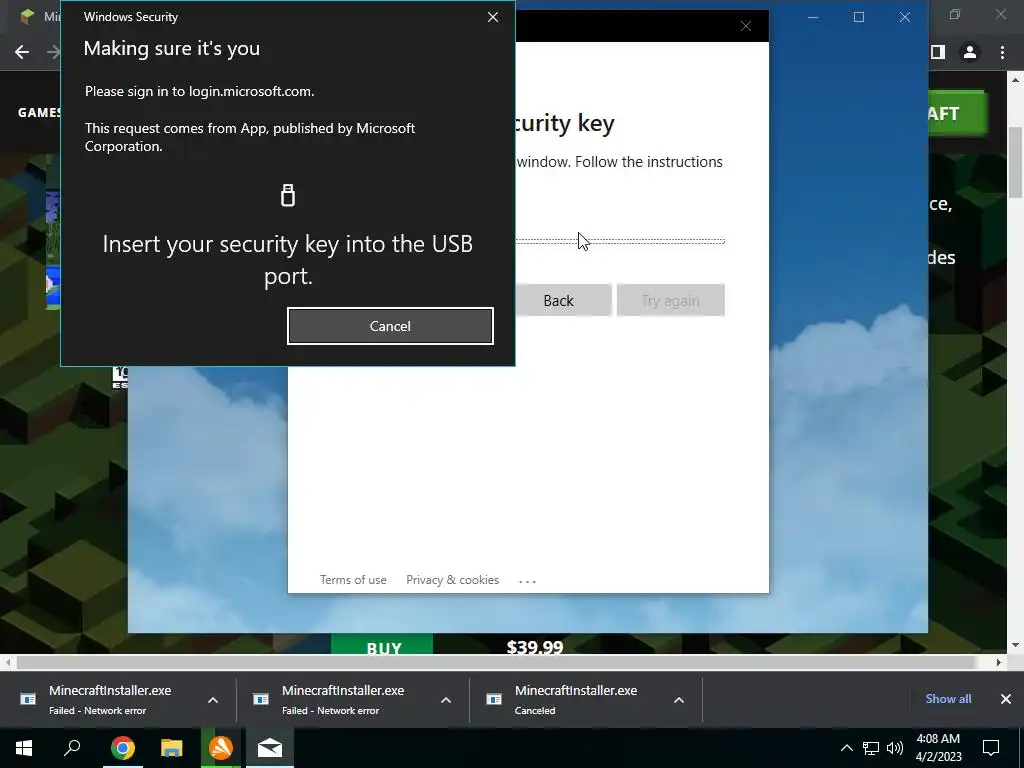This screenshot has height=768, width=1024.
Task: Open the Chrome profile icon
Action: [x=970, y=52]
